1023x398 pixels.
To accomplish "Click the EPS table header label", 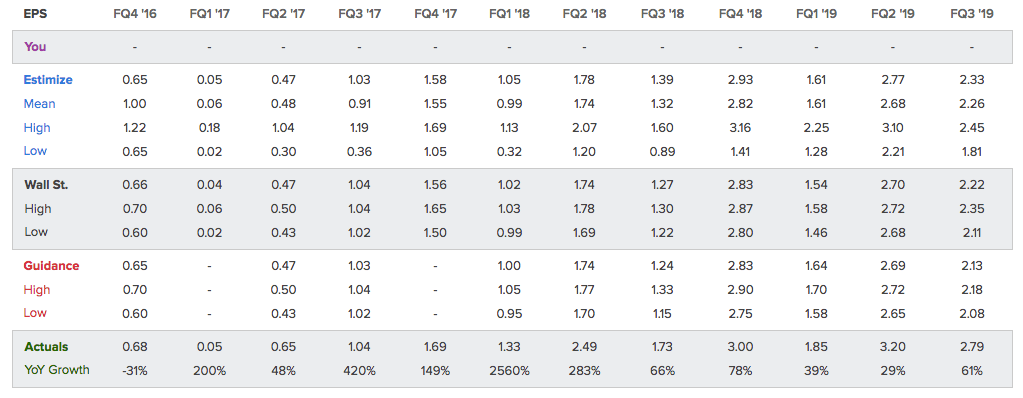I will click(x=35, y=13).
